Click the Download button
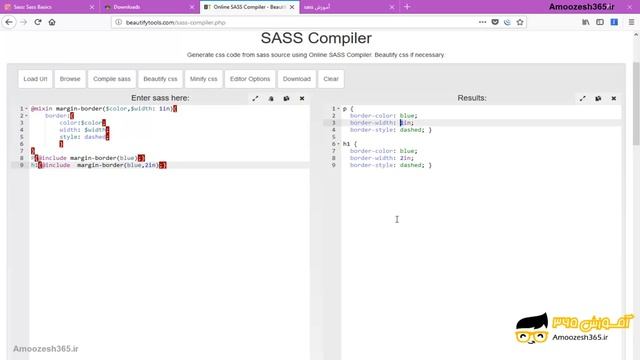The height and width of the screenshot is (360, 640). 297,79
